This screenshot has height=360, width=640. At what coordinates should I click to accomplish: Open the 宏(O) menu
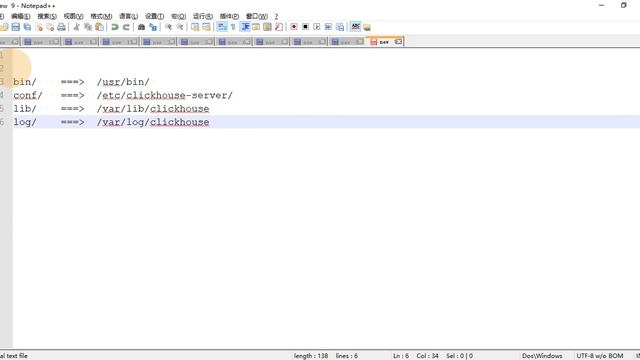pyautogui.click(x=178, y=16)
